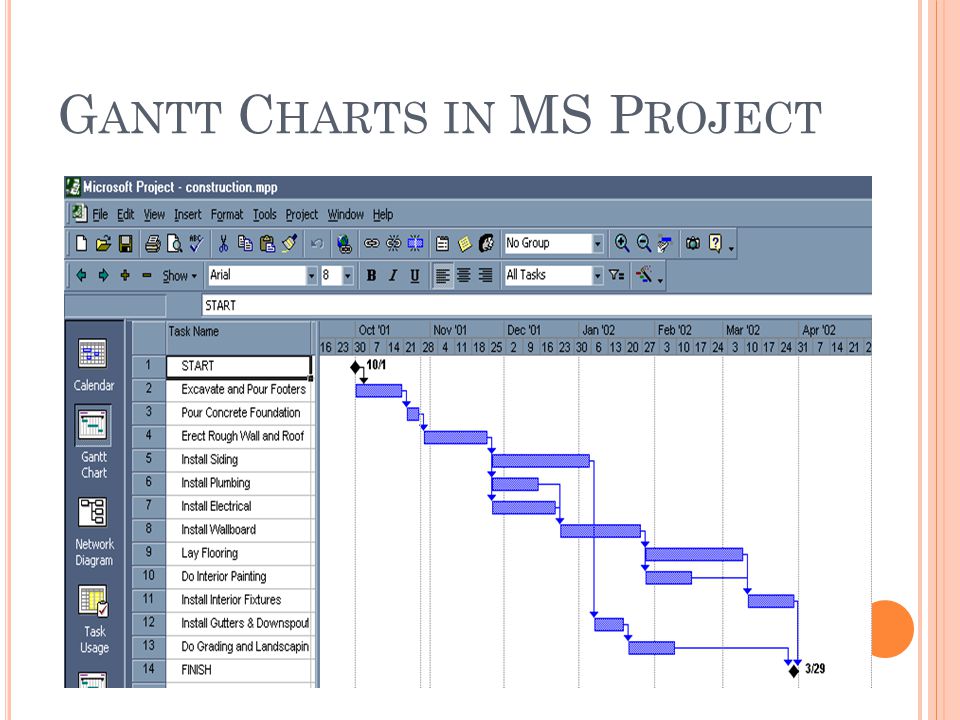
Task: Show subtasks with the plus icon
Action: pyautogui.click(x=126, y=276)
